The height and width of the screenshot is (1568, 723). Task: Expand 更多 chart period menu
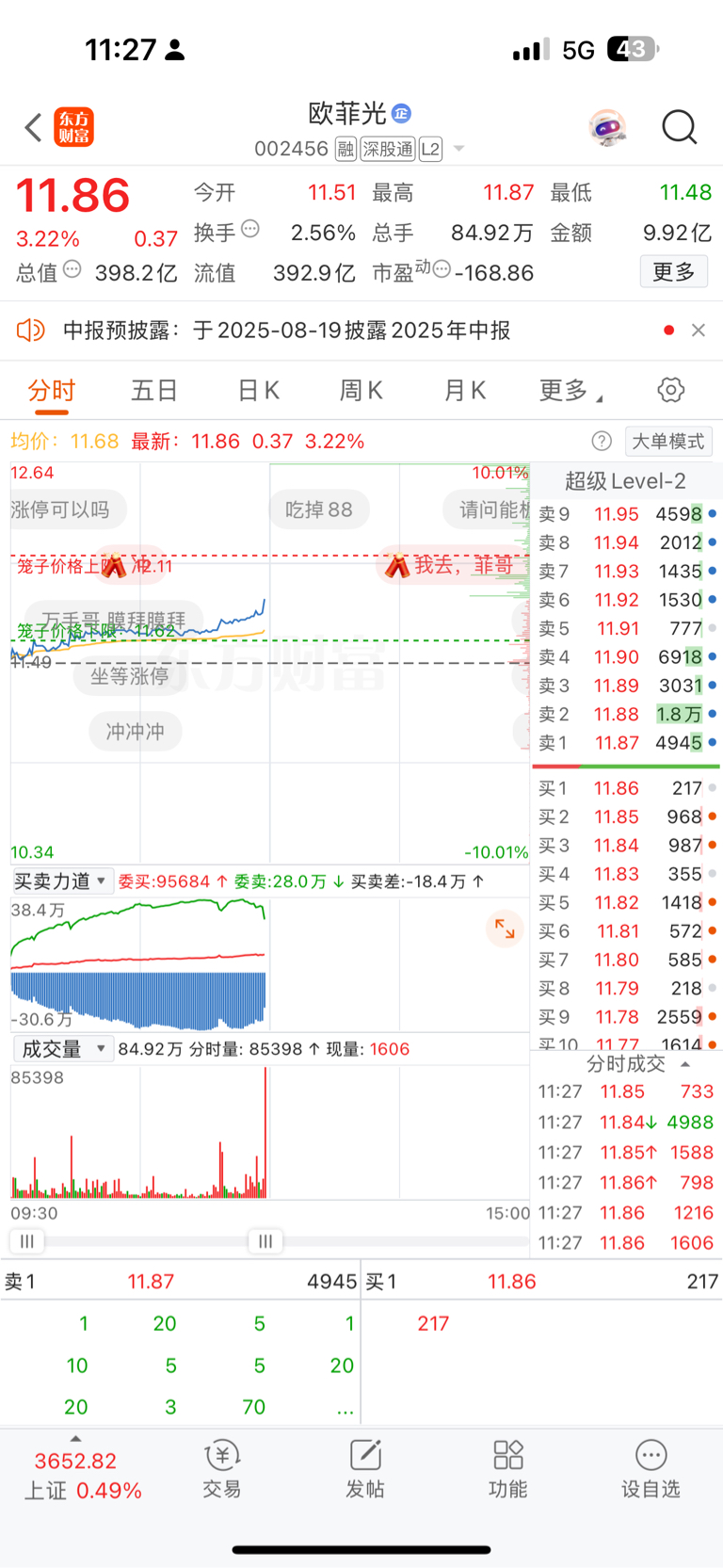[570, 390]
